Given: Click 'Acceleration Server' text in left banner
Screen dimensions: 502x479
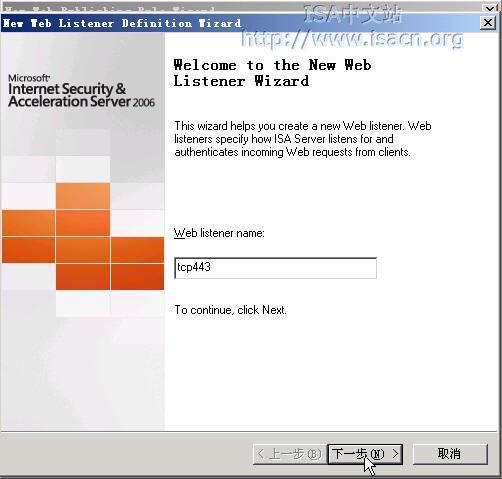Looking at the screenshot, I should click(x=69, y=102).
